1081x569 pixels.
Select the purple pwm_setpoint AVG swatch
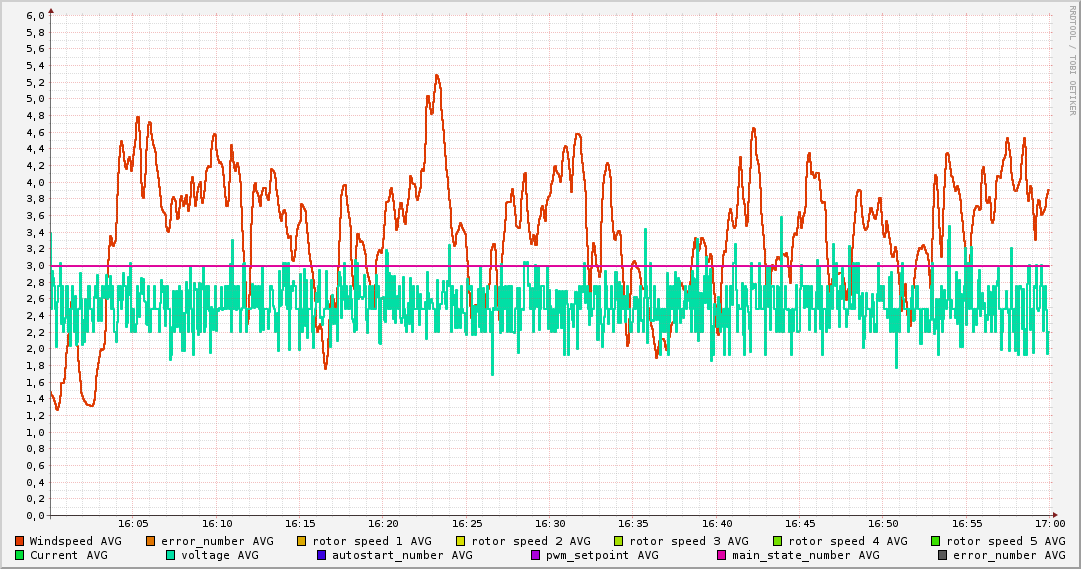(x=535, y=555)
